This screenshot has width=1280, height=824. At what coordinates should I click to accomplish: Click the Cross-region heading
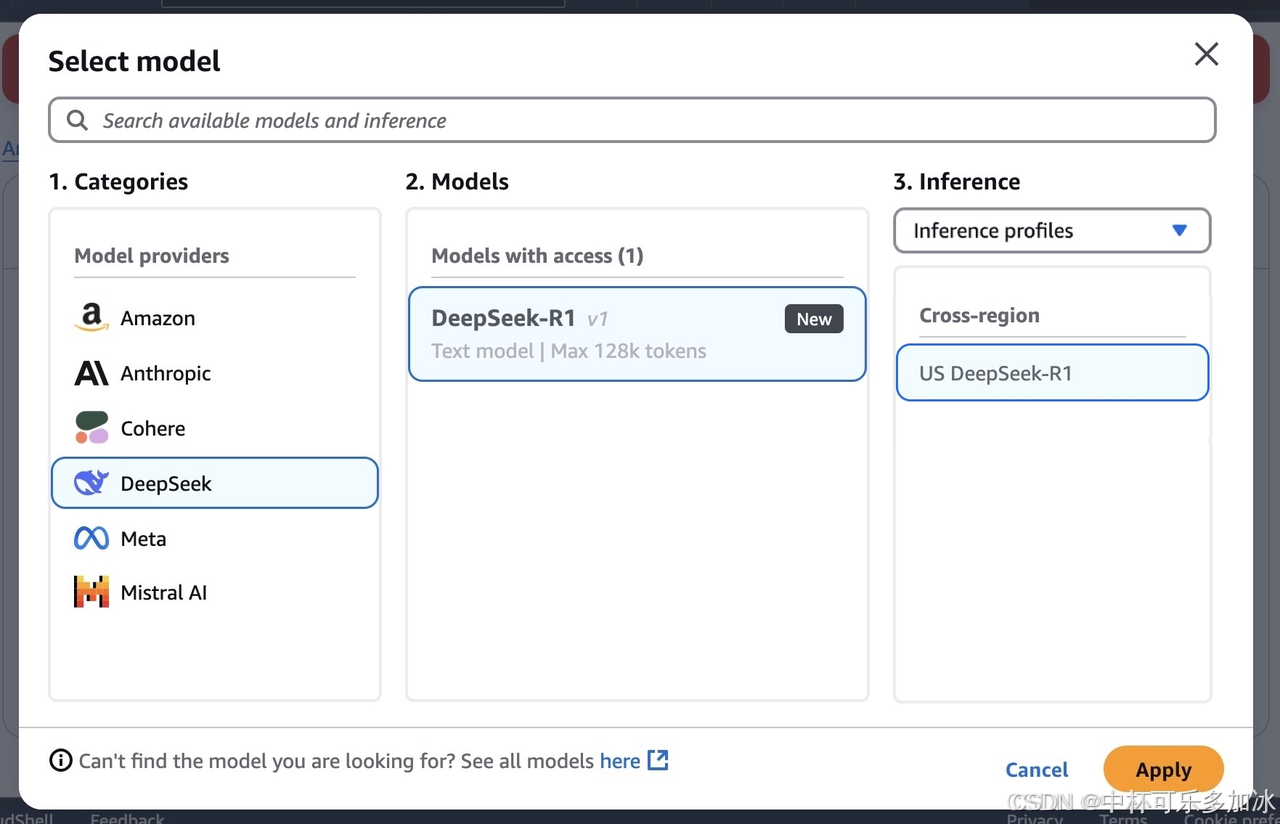click(x=979, y=315)
